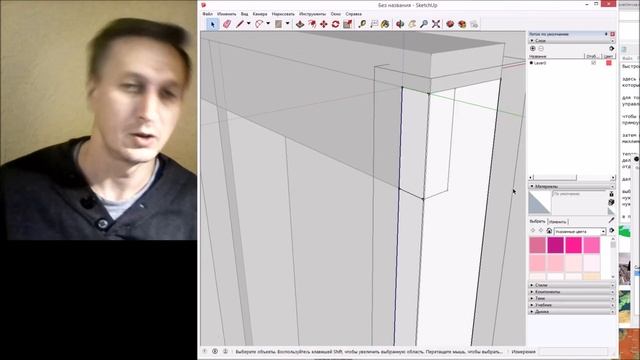
Task: Select the Move tool
Action: [324, 24]
